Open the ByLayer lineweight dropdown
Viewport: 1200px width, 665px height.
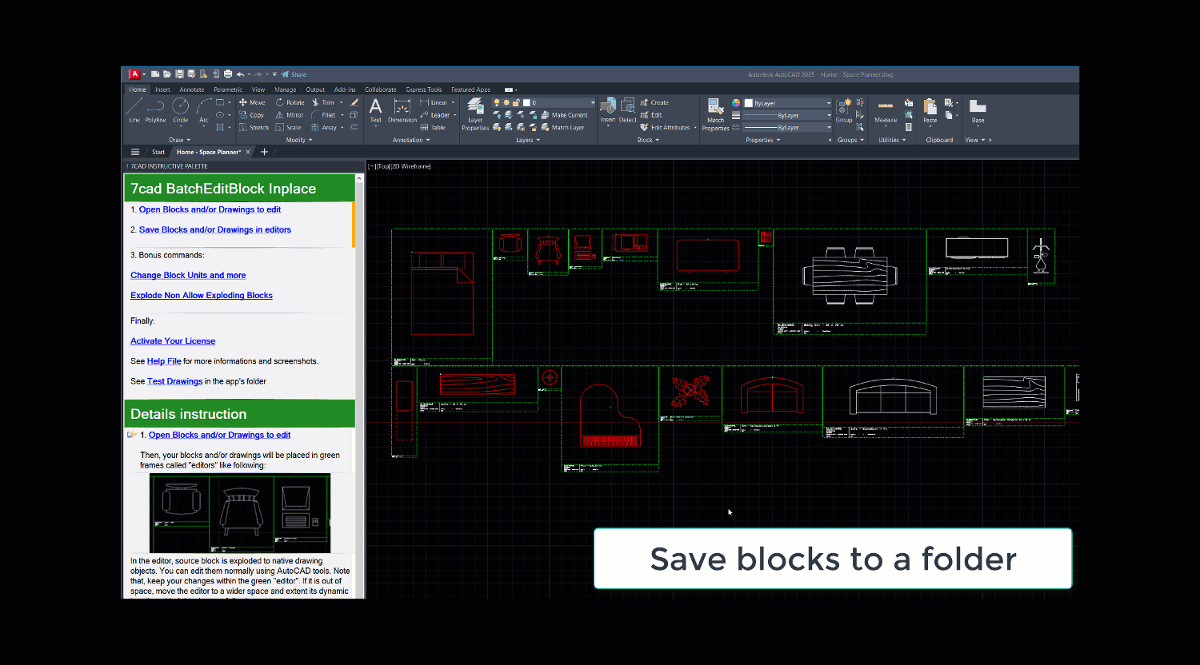click(787, 115)
